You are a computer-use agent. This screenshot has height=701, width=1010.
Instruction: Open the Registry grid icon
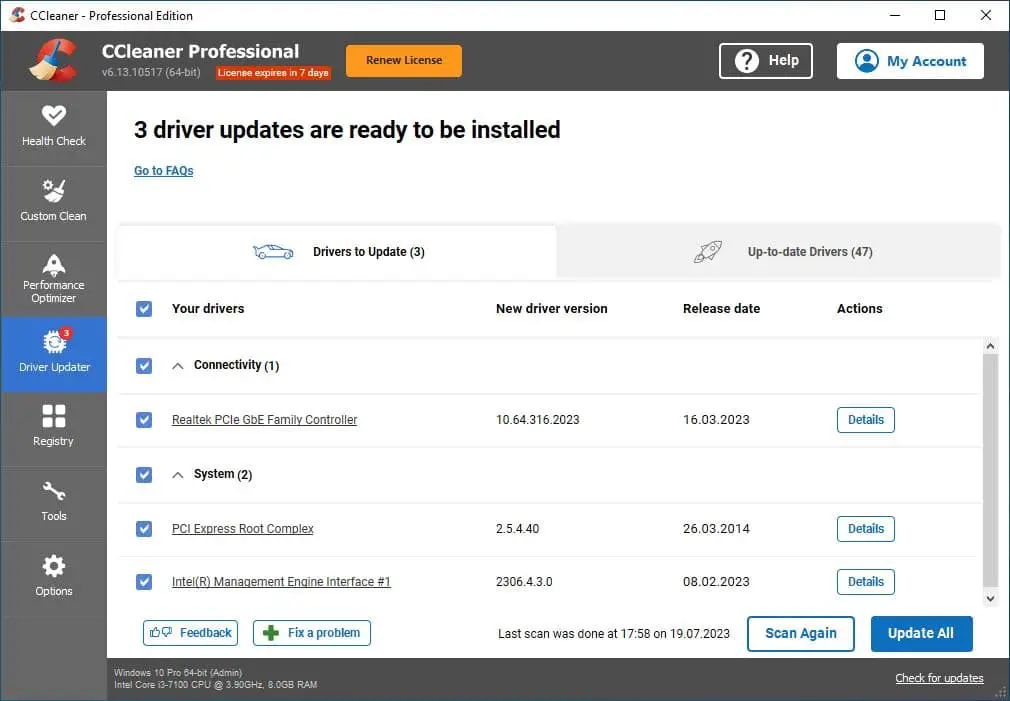coord(54,416)
